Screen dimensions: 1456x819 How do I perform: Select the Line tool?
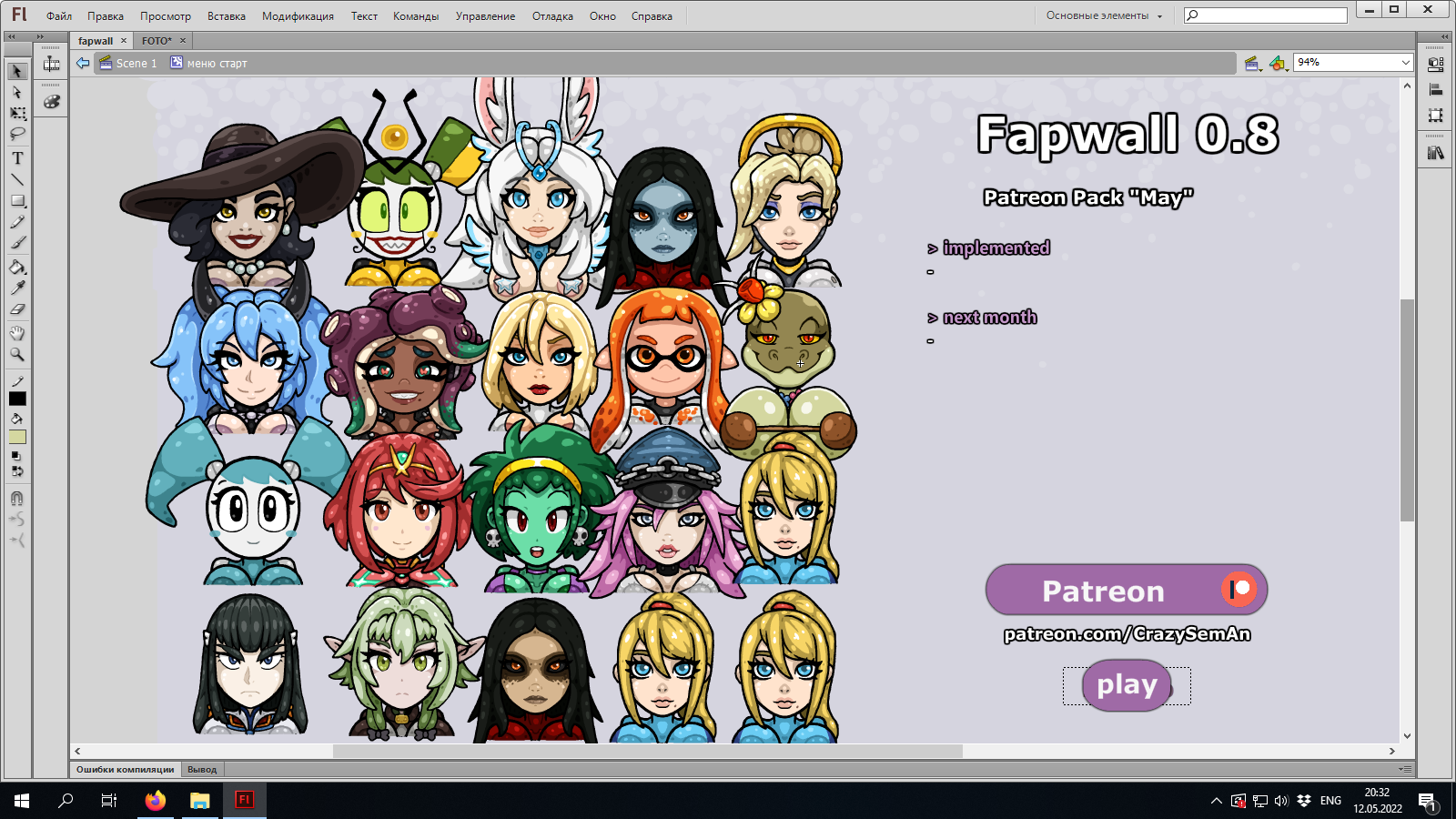tap(17, 179)
